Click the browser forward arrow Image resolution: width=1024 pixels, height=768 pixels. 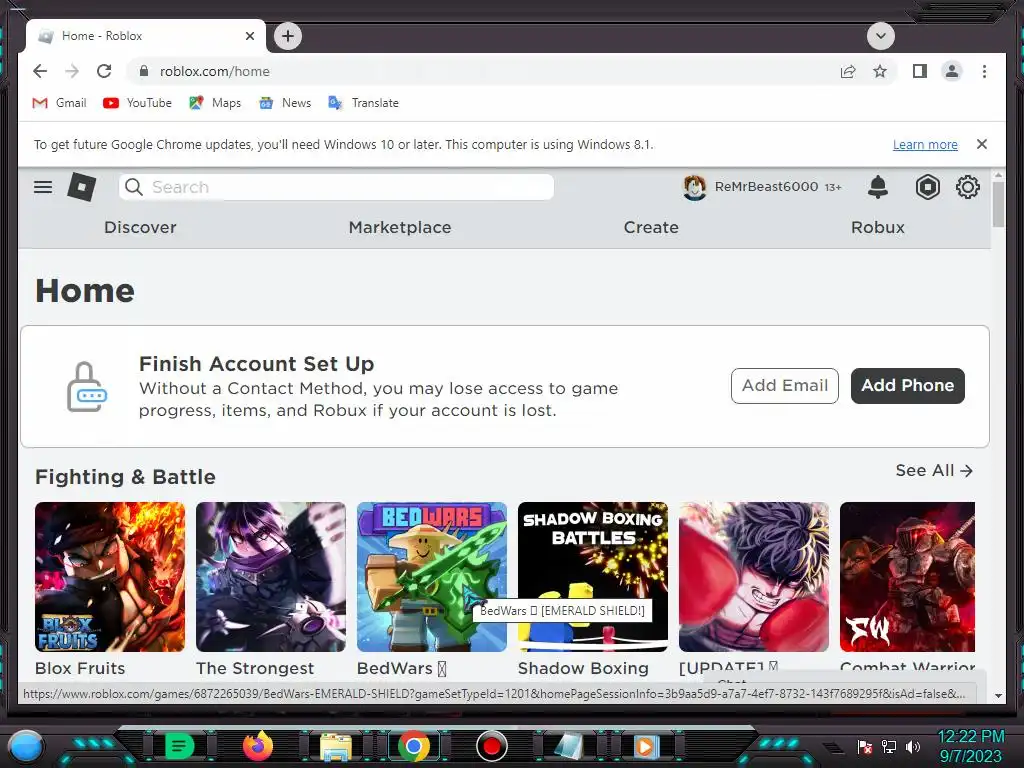72,71
